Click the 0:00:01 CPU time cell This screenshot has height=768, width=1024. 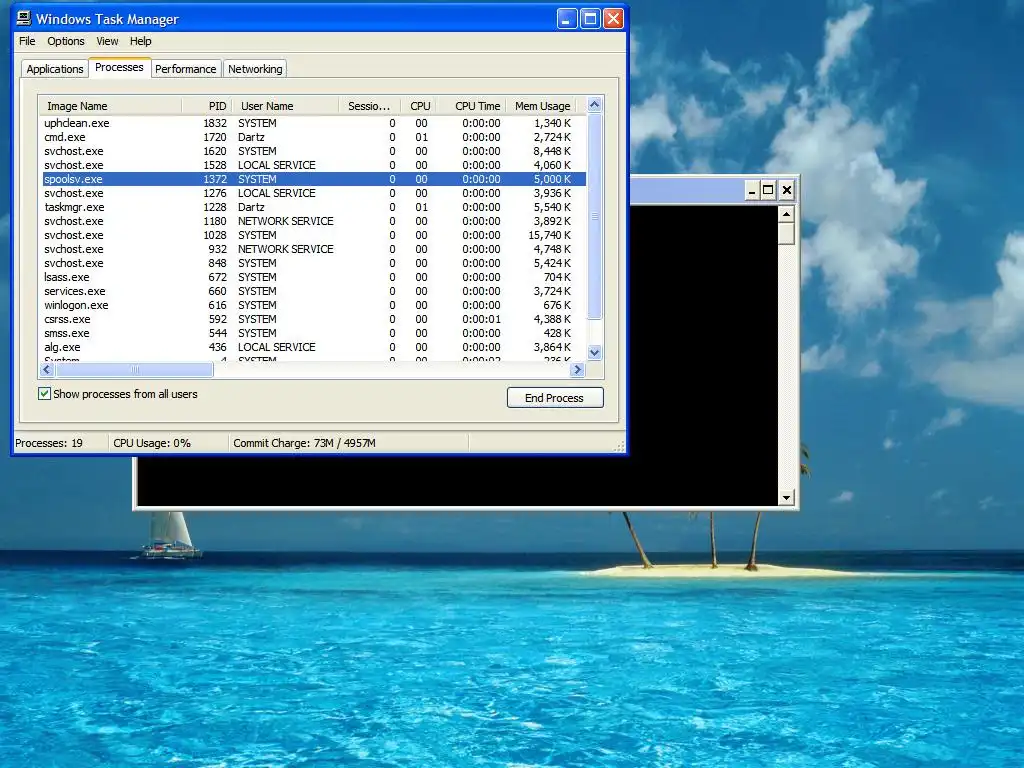pos(481,319)
